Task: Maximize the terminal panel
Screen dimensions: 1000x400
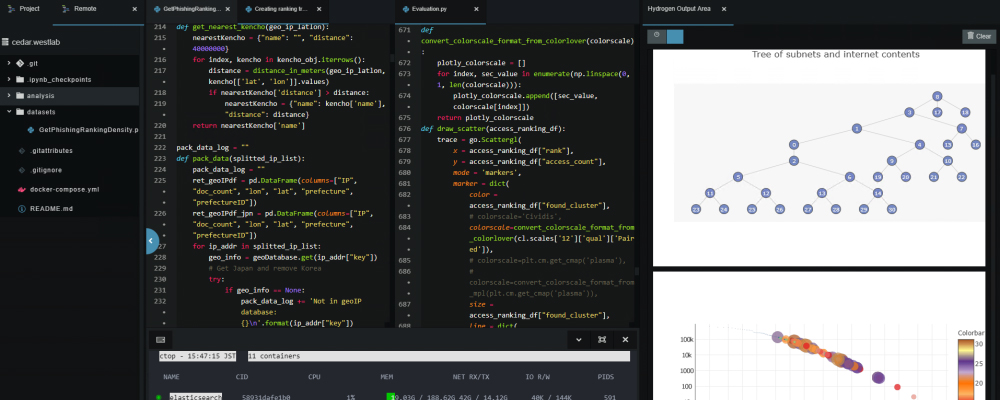Action: (x=601, y=339)
